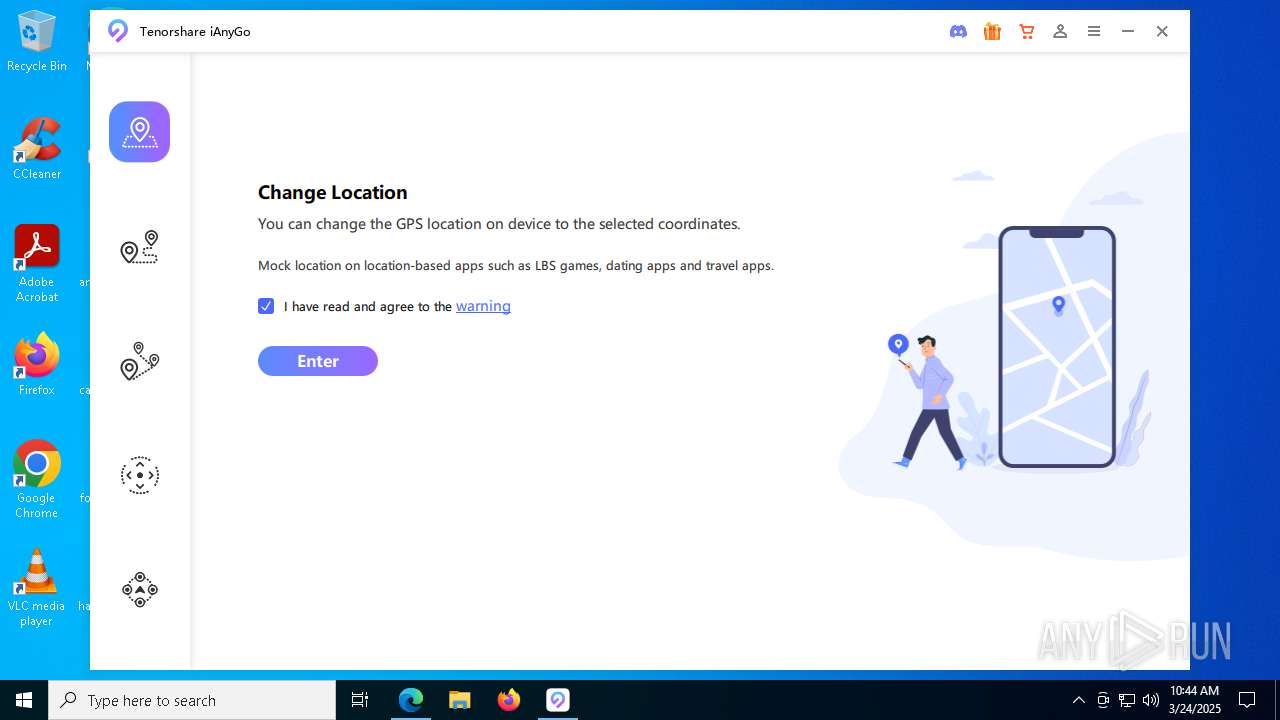Open the single-spot movement mode icon
The image size is (1280, 720).
(x=139, y=247)
